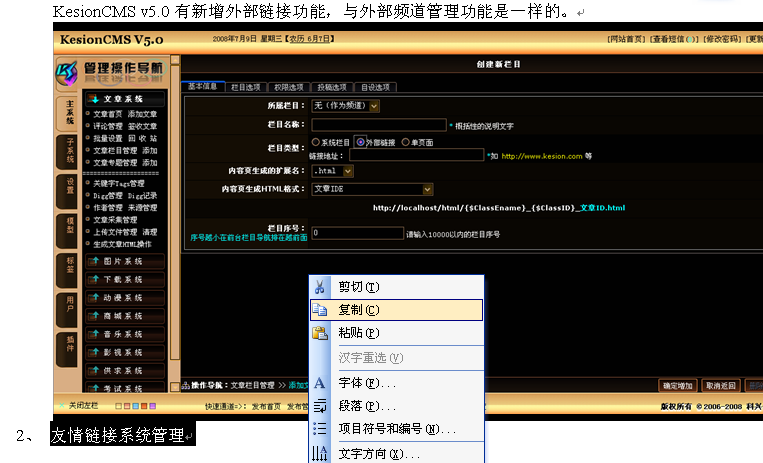Open the 查看短信 header link
Image resolution: width=763 pixels, height=463 pixels.
(x=674, y=39)
